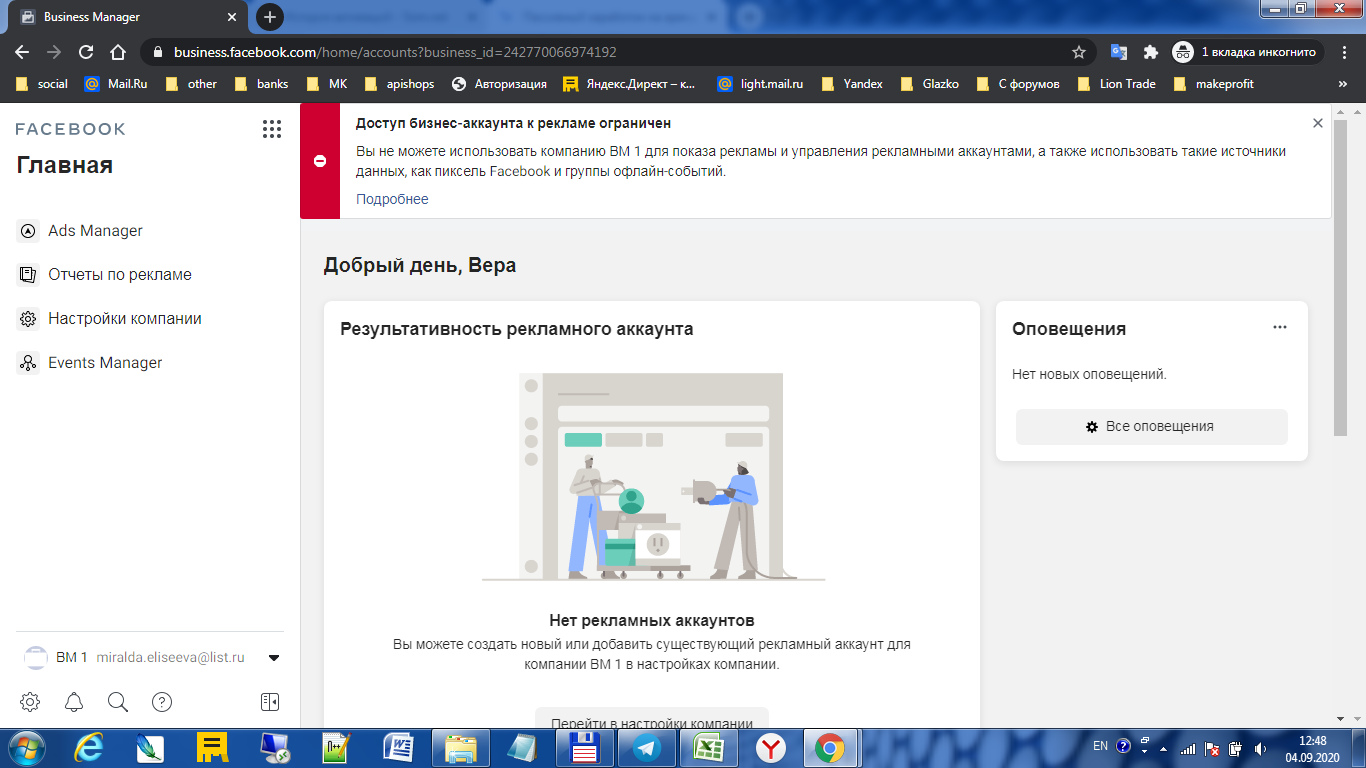Click the Подробнее link in the banner

pyautogui.click(x=392, y=199)
